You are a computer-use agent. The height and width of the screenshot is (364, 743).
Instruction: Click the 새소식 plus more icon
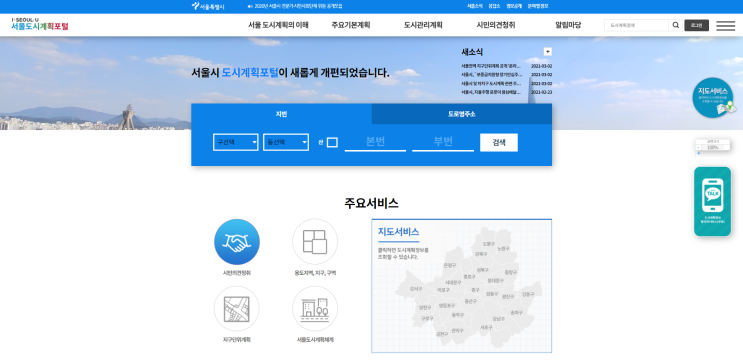[x=547, y=52]
